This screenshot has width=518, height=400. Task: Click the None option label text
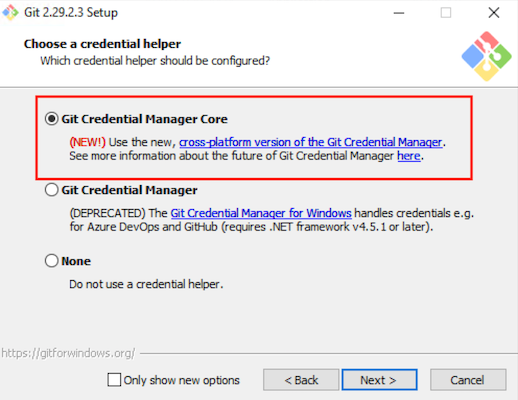coord(76,261)
